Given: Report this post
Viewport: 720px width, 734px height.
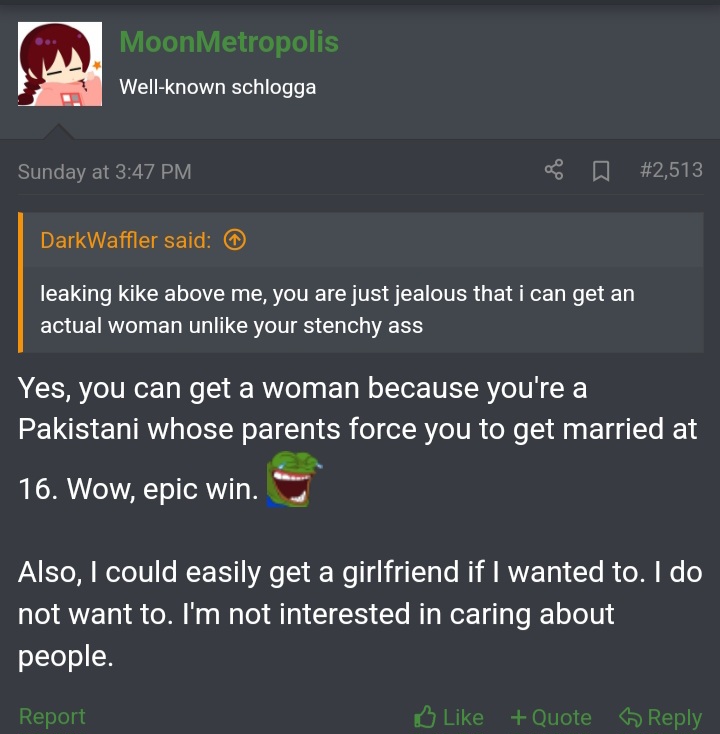Looking at the screenshot, I should point(52,716).
